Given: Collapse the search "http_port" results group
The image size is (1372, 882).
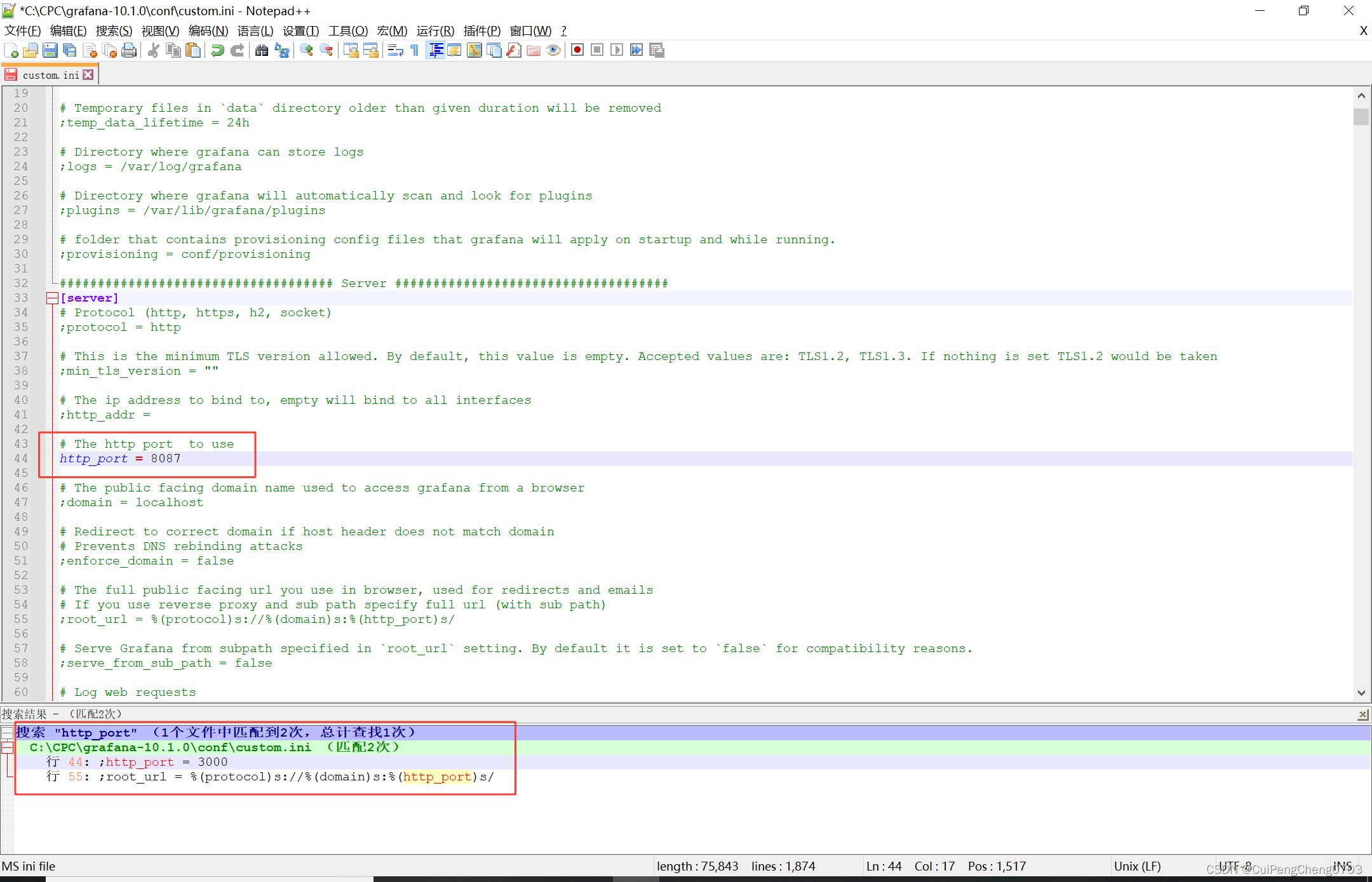Looking at the screenshot, I should click(x=7, y=732).
